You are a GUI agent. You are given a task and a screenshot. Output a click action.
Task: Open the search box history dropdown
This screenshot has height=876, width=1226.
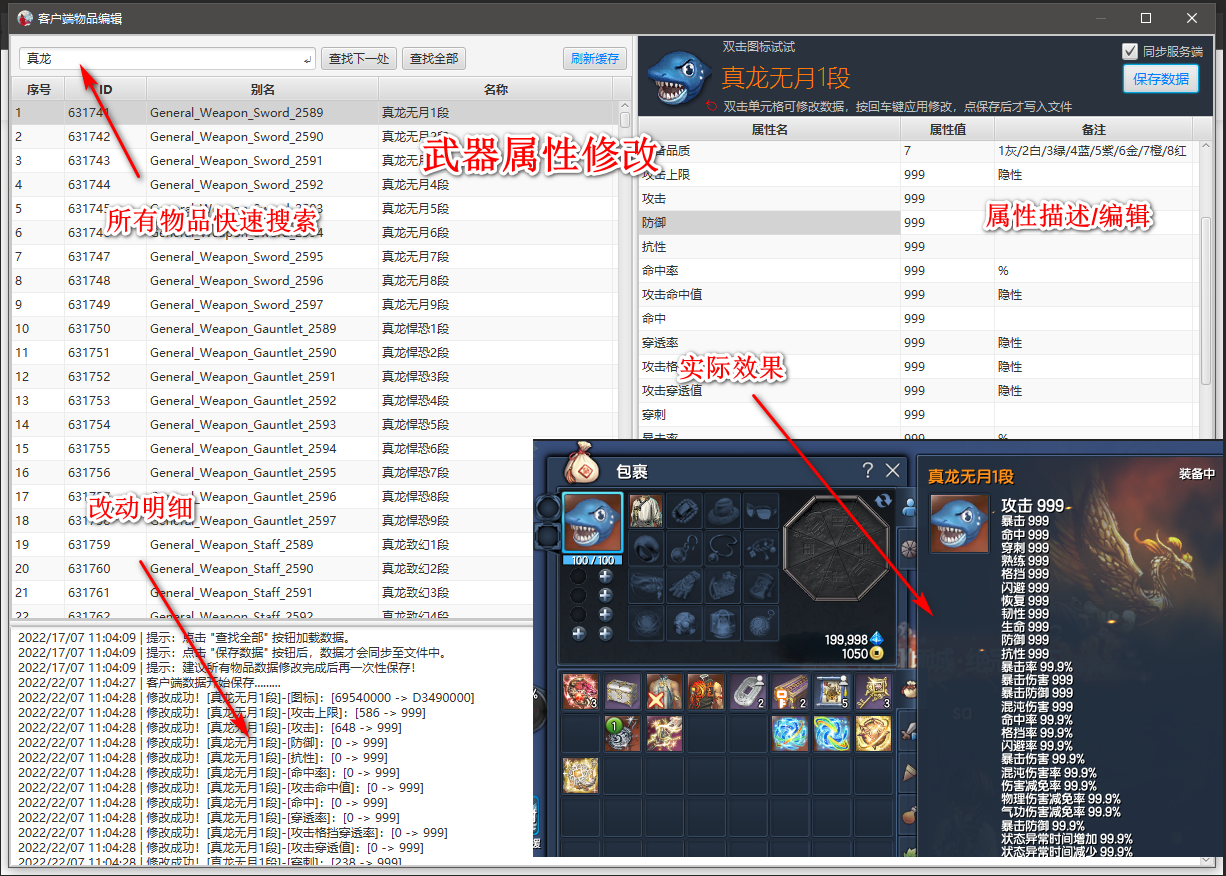[307, 60]
